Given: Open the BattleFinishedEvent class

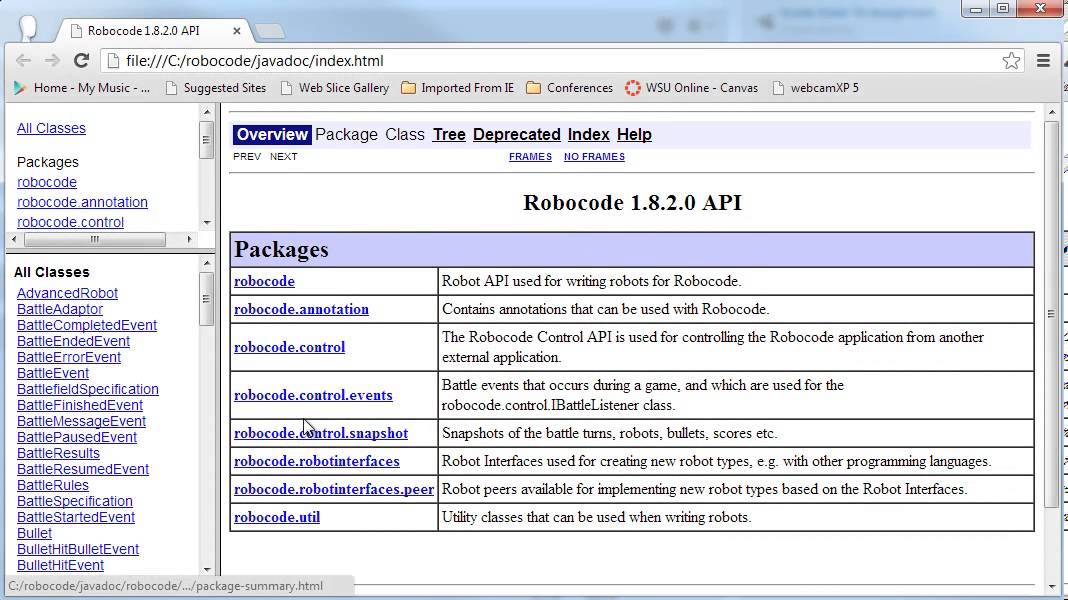Looking at the screenshot, I should pos(80,405).
